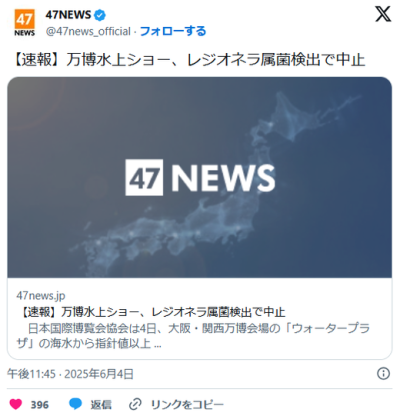Open the @47news_official handle
400x416 pixels.
[x=88, y=31]
